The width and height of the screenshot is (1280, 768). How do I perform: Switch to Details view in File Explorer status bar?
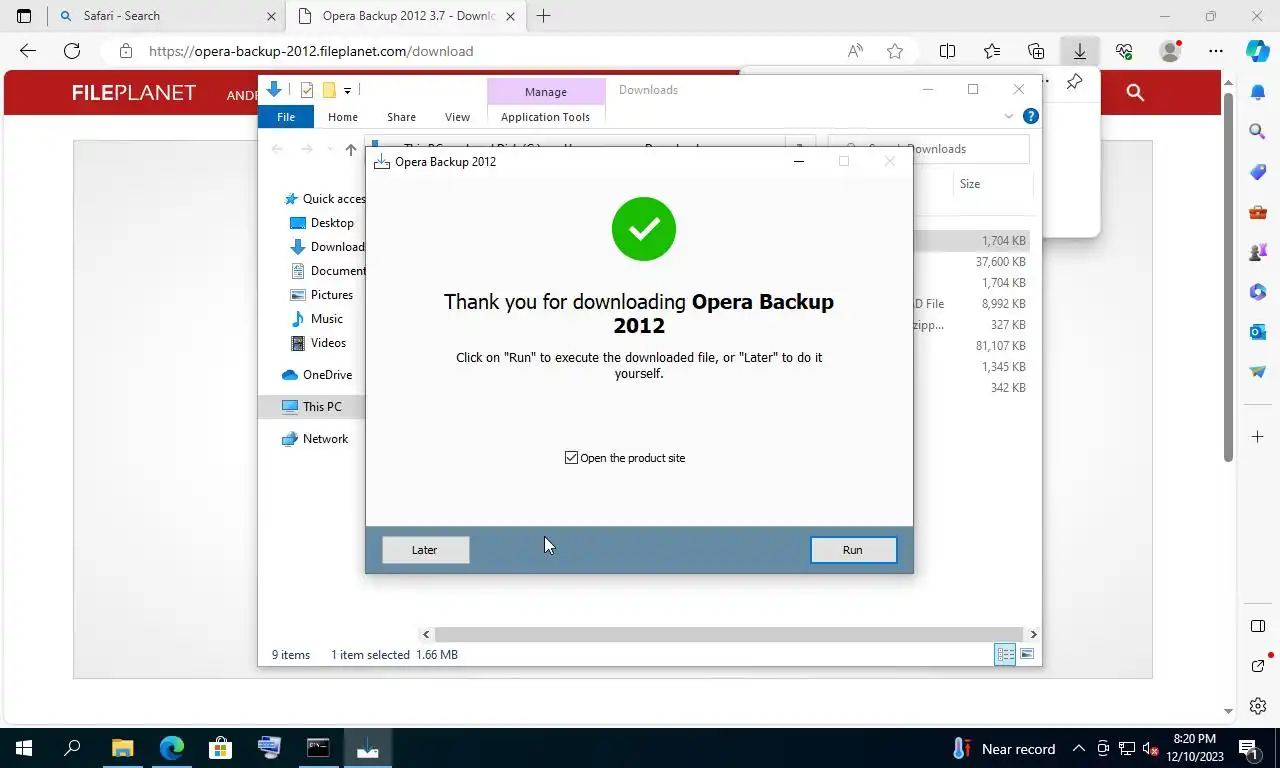coord(1005,655)
